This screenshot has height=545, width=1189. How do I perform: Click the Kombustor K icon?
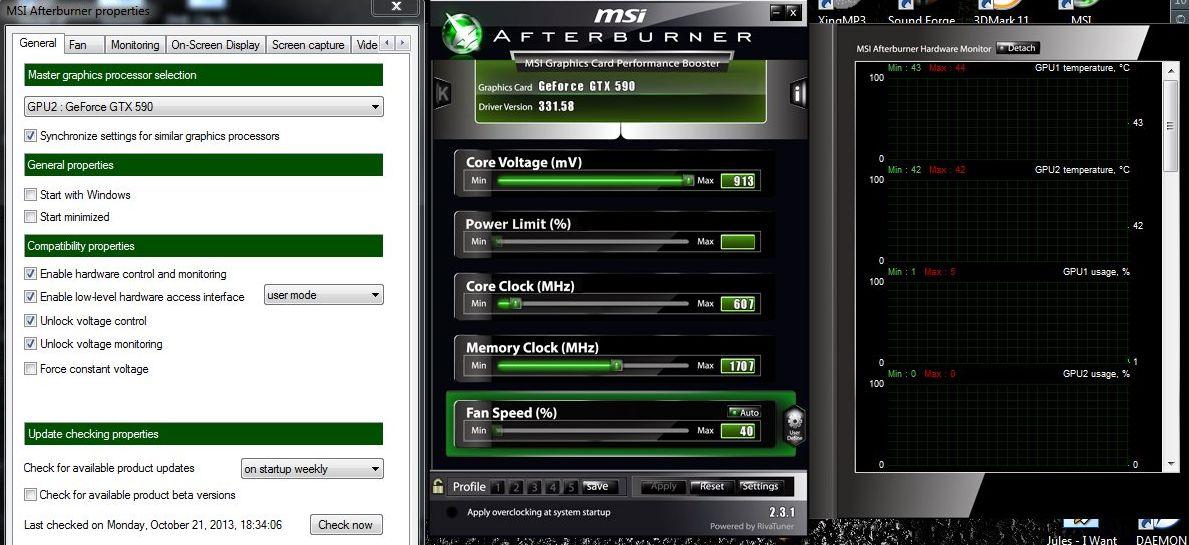pos(443,94)
